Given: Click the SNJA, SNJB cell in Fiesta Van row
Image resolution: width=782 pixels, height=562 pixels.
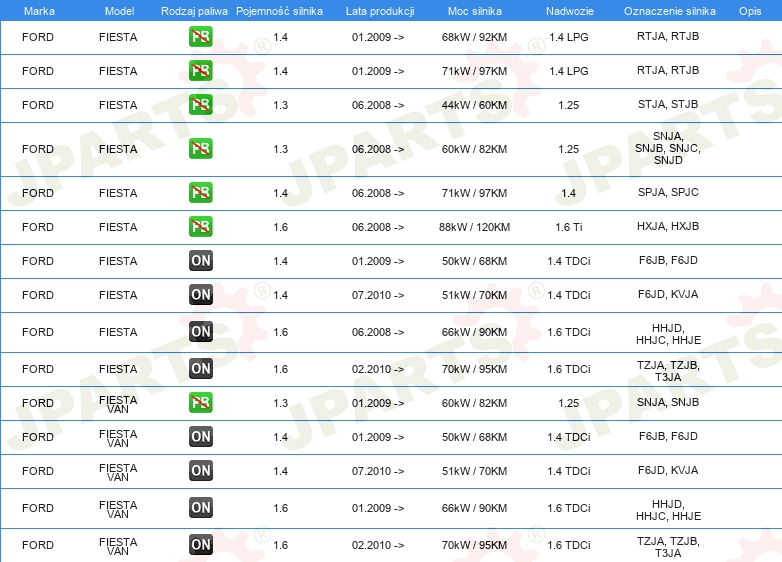Looking at the screenshot, I should [x=668, y=402].
